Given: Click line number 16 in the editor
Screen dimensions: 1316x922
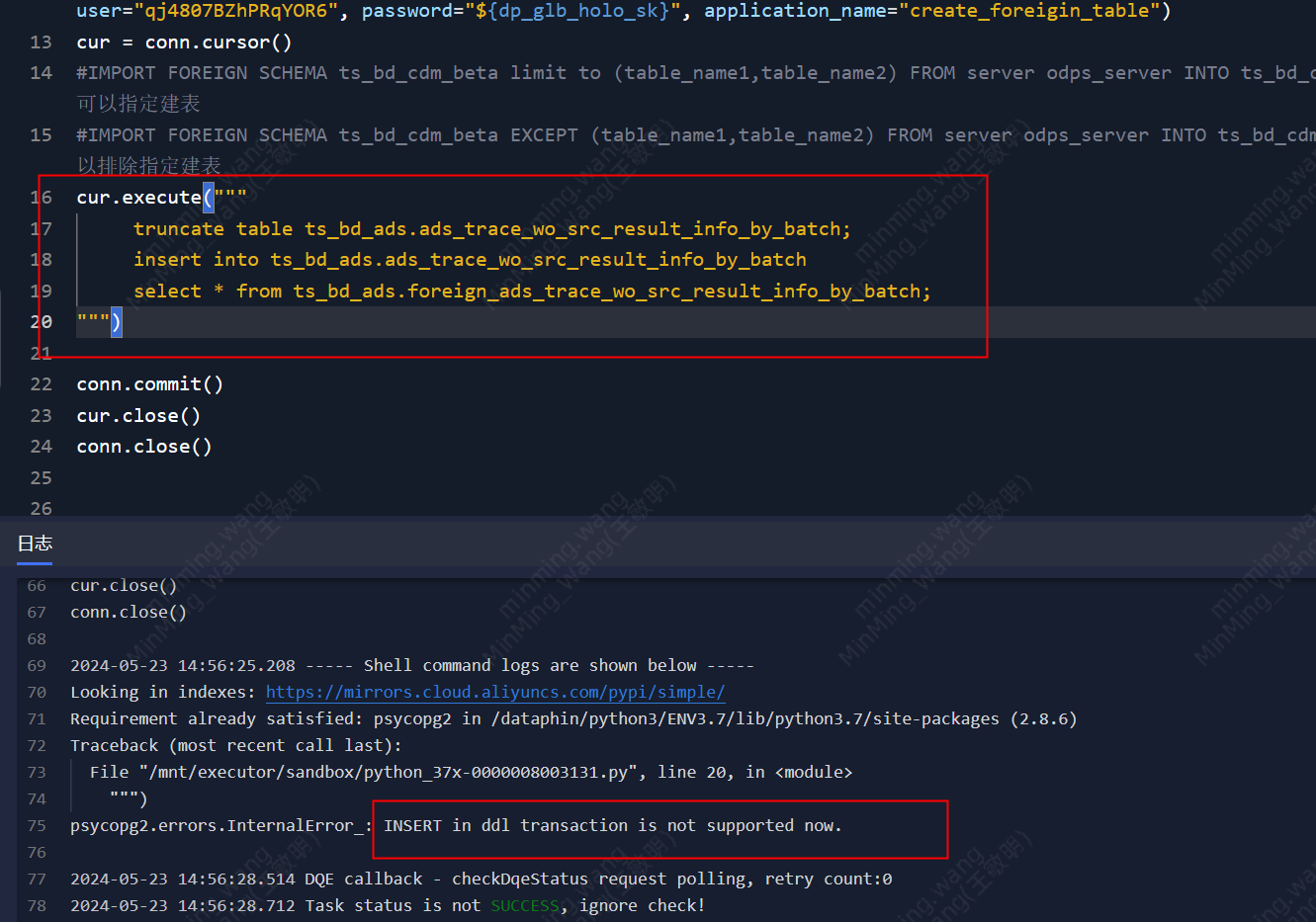Looking at the screenshot, I should point(41,198).
